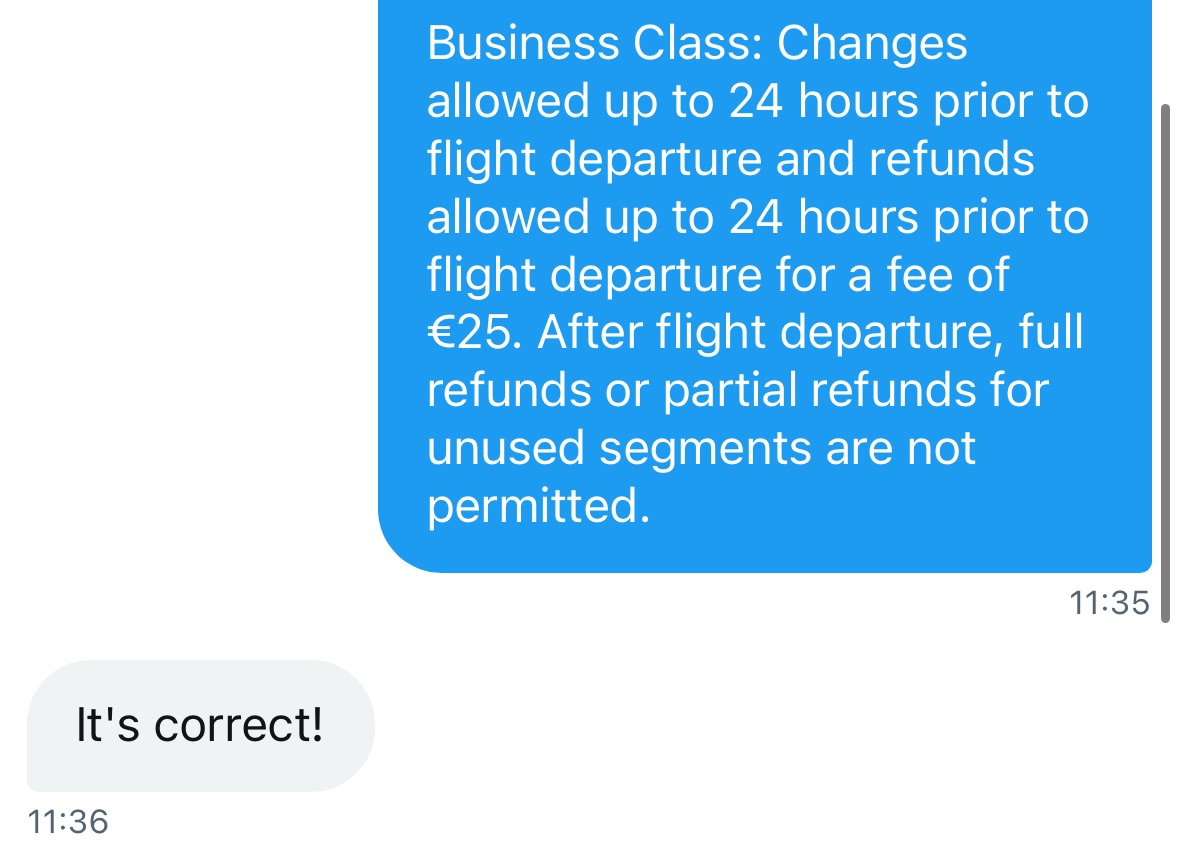Click the word "Changes" on first line
The height and width of the screenshot is (854, 1179).
click(x=871, y=45)
